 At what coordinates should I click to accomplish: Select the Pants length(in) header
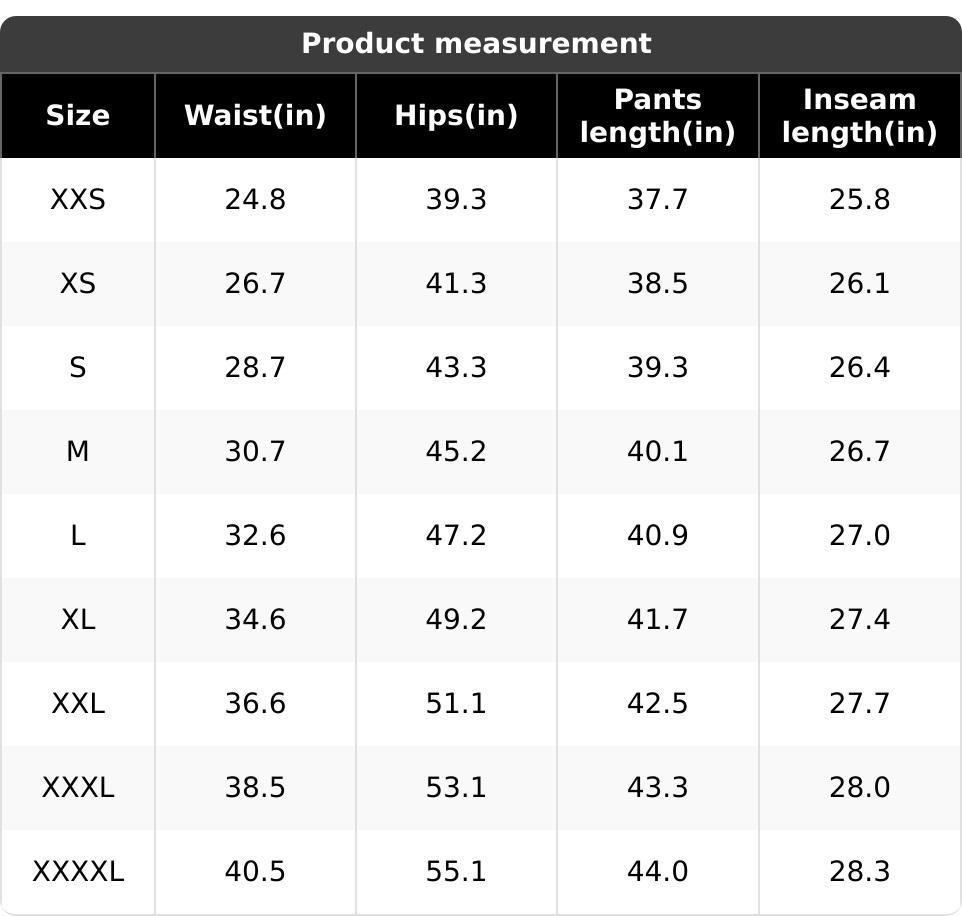tap(658, 115)
